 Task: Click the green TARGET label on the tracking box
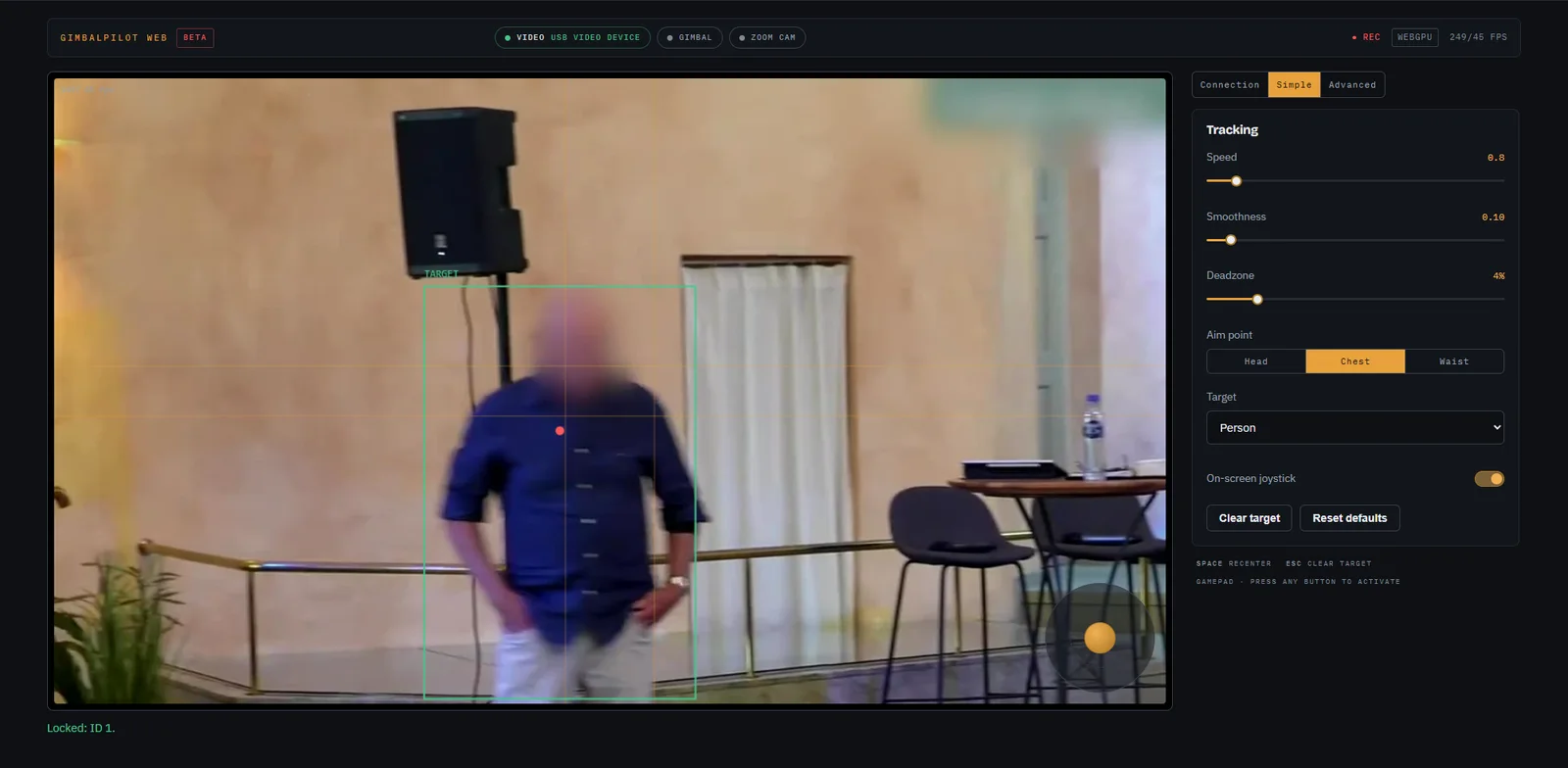441,273
